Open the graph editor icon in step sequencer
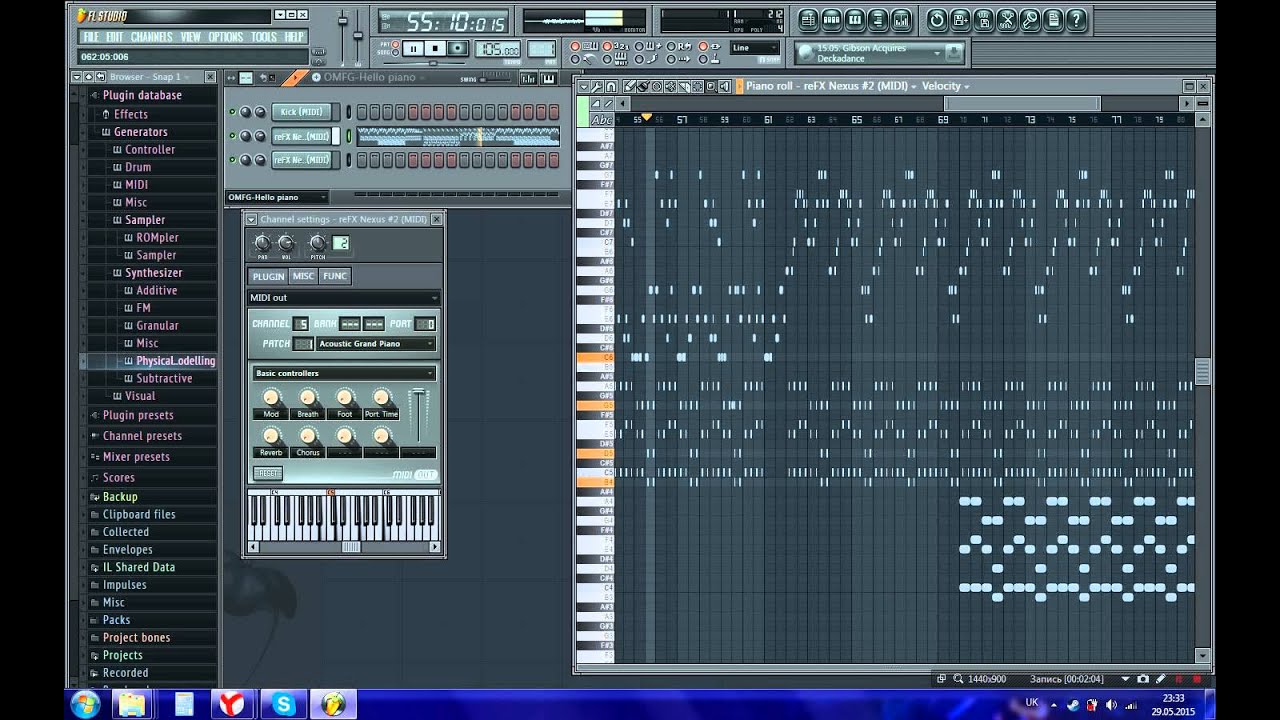Screen dimensions: 1280x720 (528, 78)
